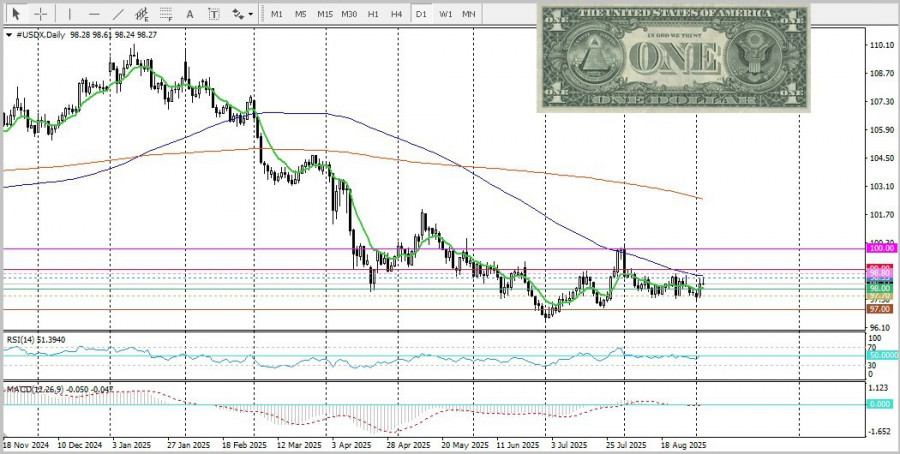900x454 pixels.
Task: Select the crosshair tool
Action: pos(40,13)
